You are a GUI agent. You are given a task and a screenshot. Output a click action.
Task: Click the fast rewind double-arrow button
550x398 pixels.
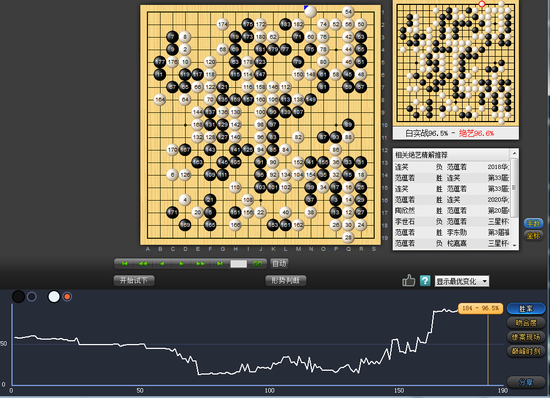click(143, 264)
